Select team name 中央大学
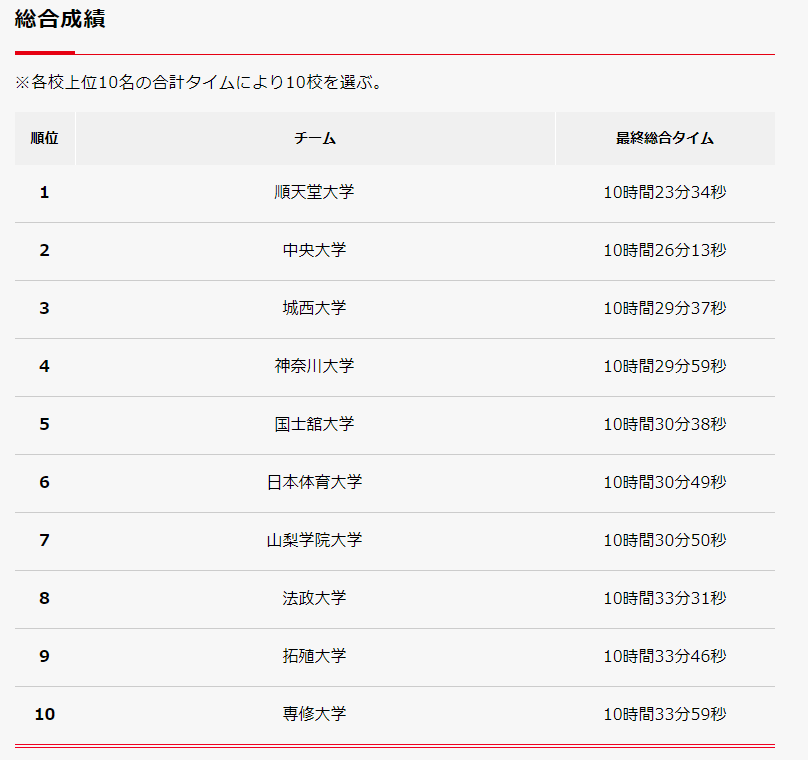The height and width of the screenshot is (760, 808). [314, 250]
